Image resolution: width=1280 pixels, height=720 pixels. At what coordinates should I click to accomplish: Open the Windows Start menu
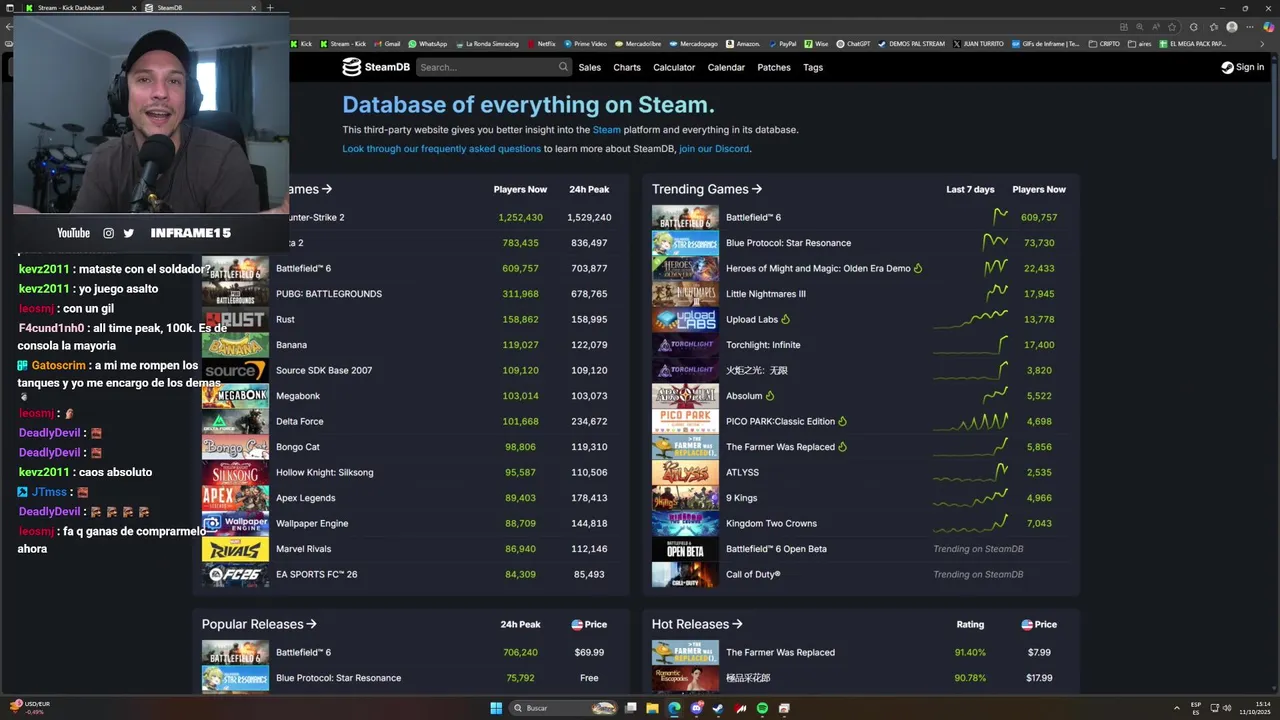click(x=496, y=708)
